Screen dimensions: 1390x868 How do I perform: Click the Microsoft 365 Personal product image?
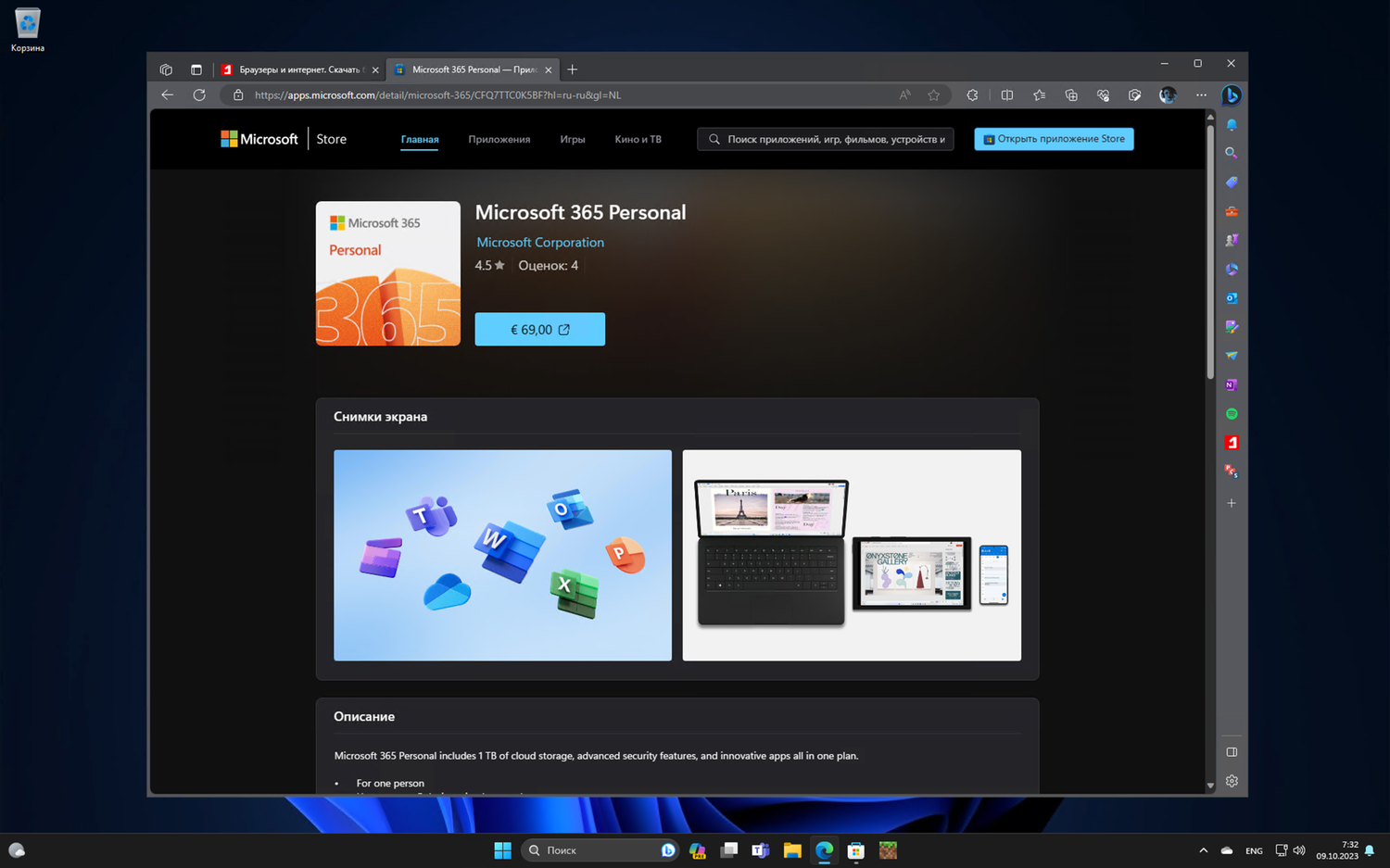pyautogui.click(x=388, y=273)
